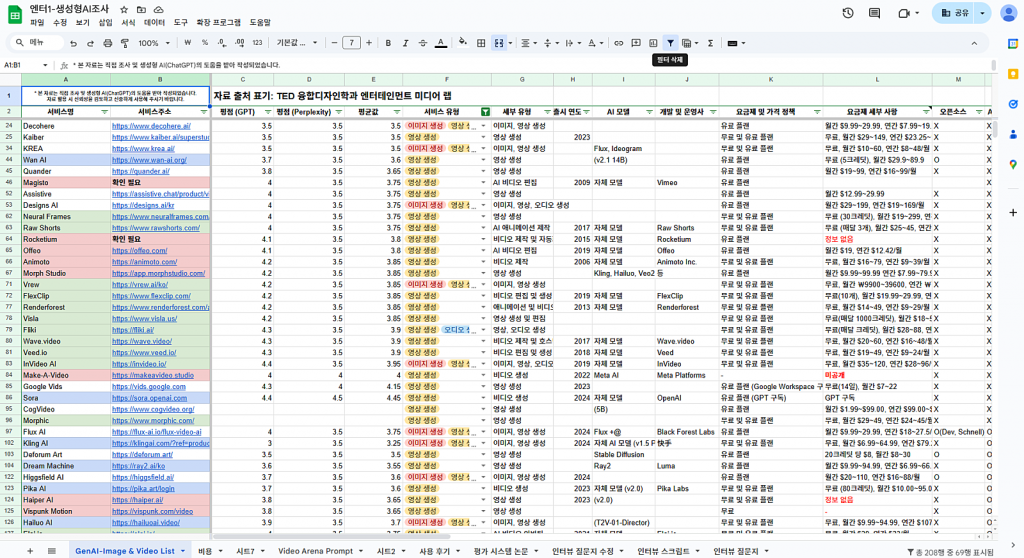1024x558 pixels.
Task: Open the font 기본값 dropdown
Action: (297, 43)
